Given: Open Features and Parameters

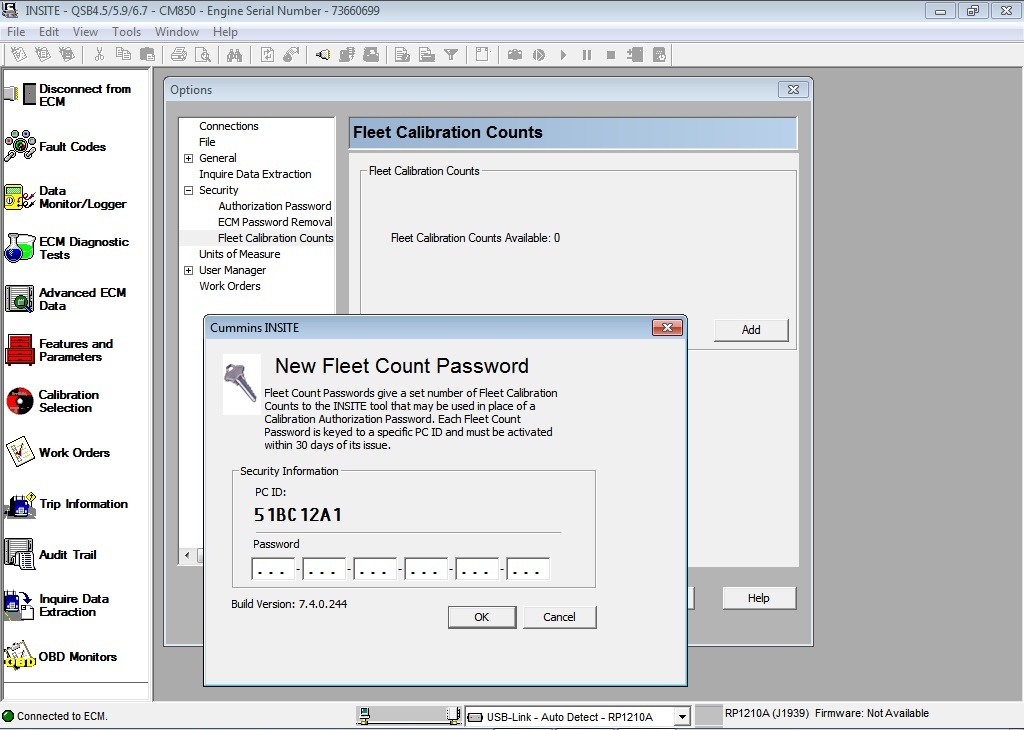Looking at the screenshot, I should [59, 350].
